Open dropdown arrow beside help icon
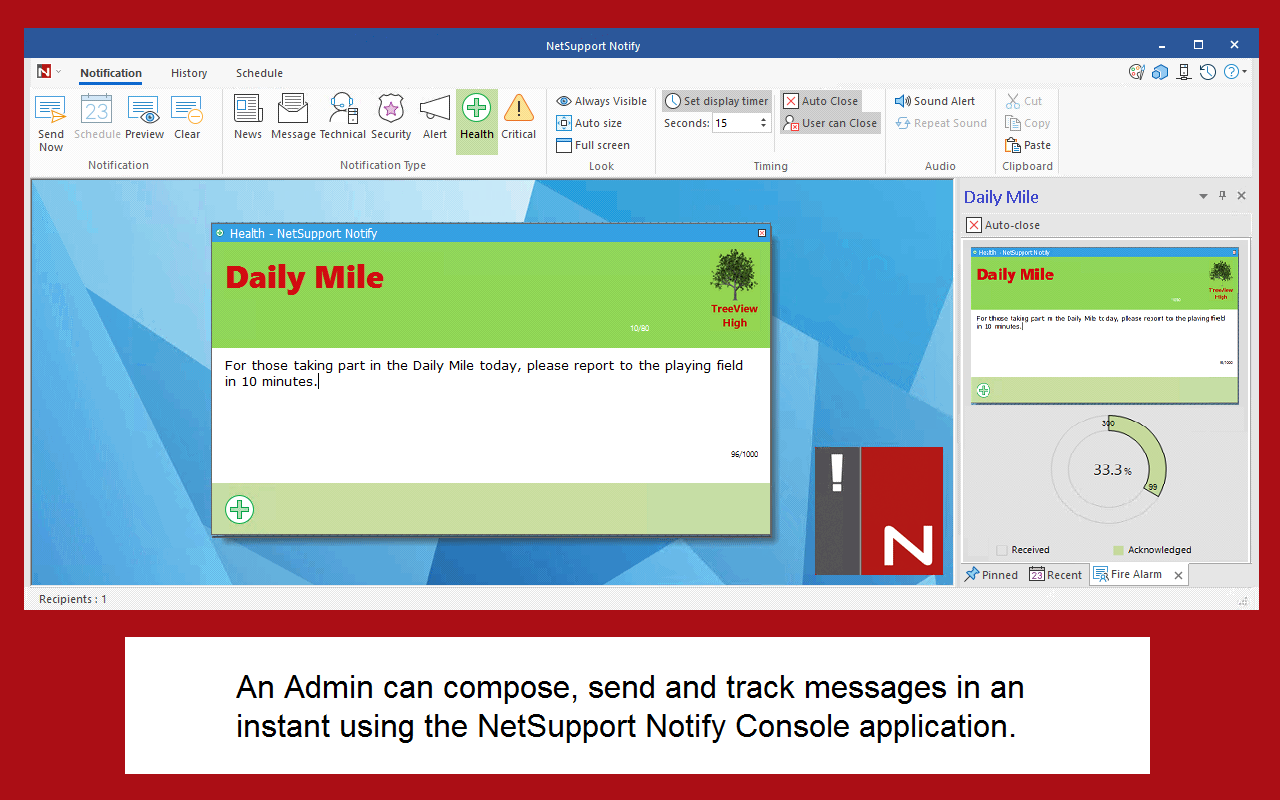1280x800 pixels. [1245, 72]
